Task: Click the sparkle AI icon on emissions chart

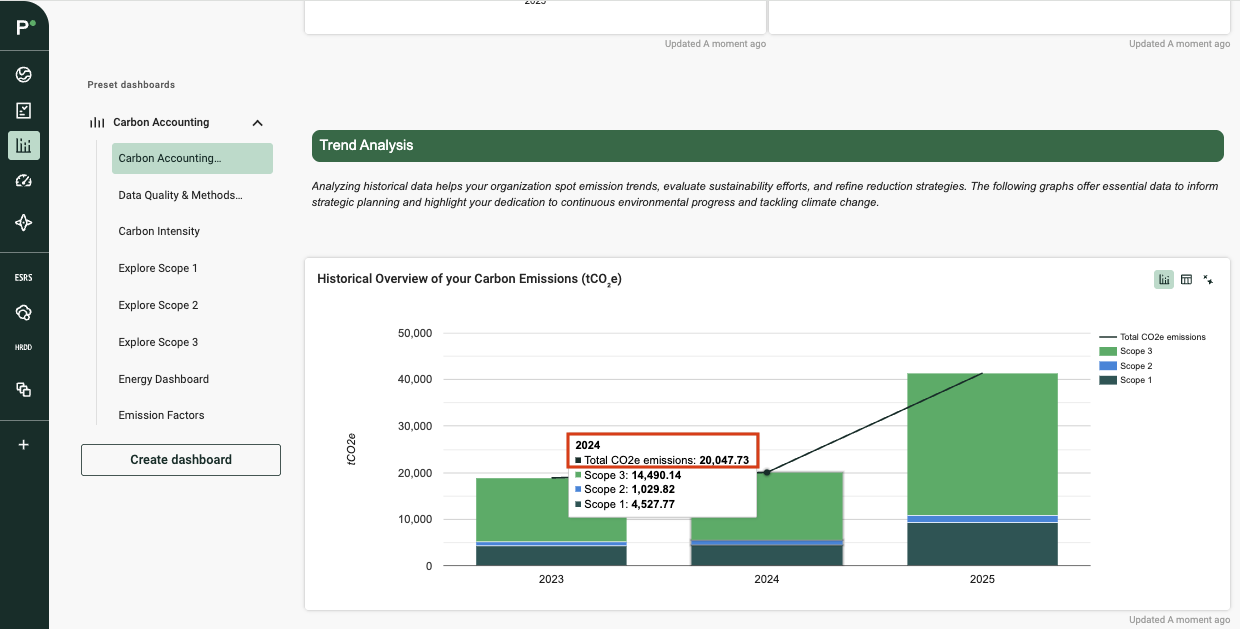Action: [1208, 280]
